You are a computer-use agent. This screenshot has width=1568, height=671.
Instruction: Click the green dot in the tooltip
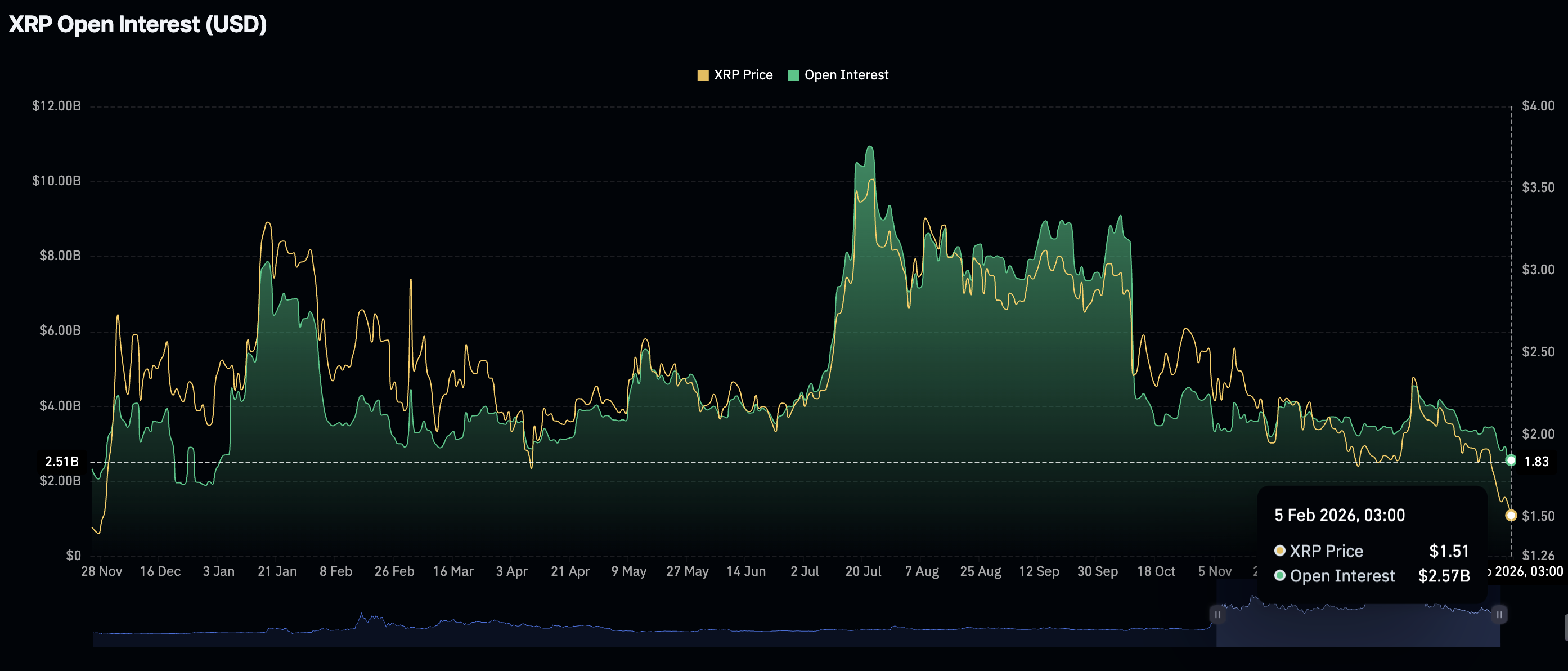point(1279,575)
